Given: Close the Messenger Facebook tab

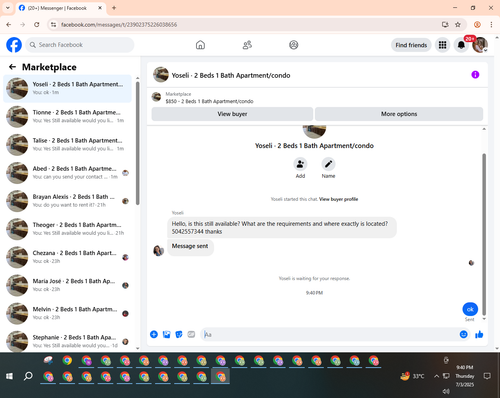Looking at the screenshot, I should click(100, 8).
